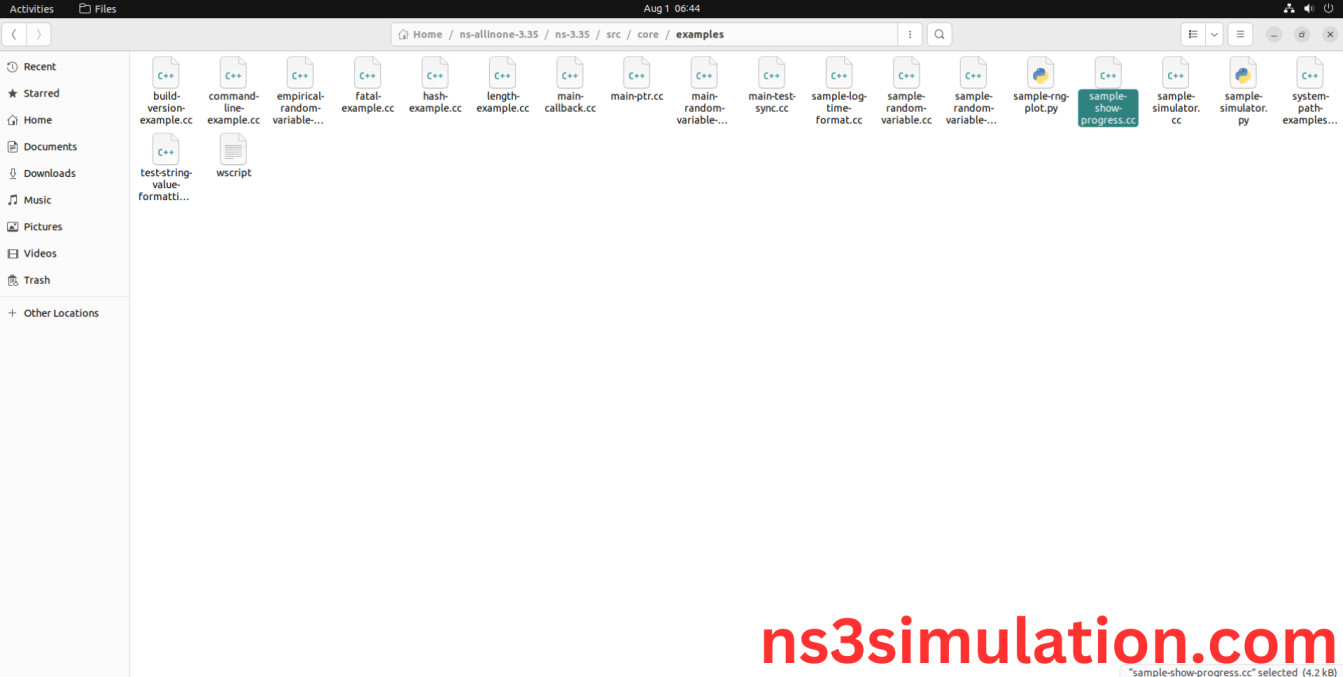Click the clock showing Aug 1 06:44

pyautogui.click(x=671, y=8)
